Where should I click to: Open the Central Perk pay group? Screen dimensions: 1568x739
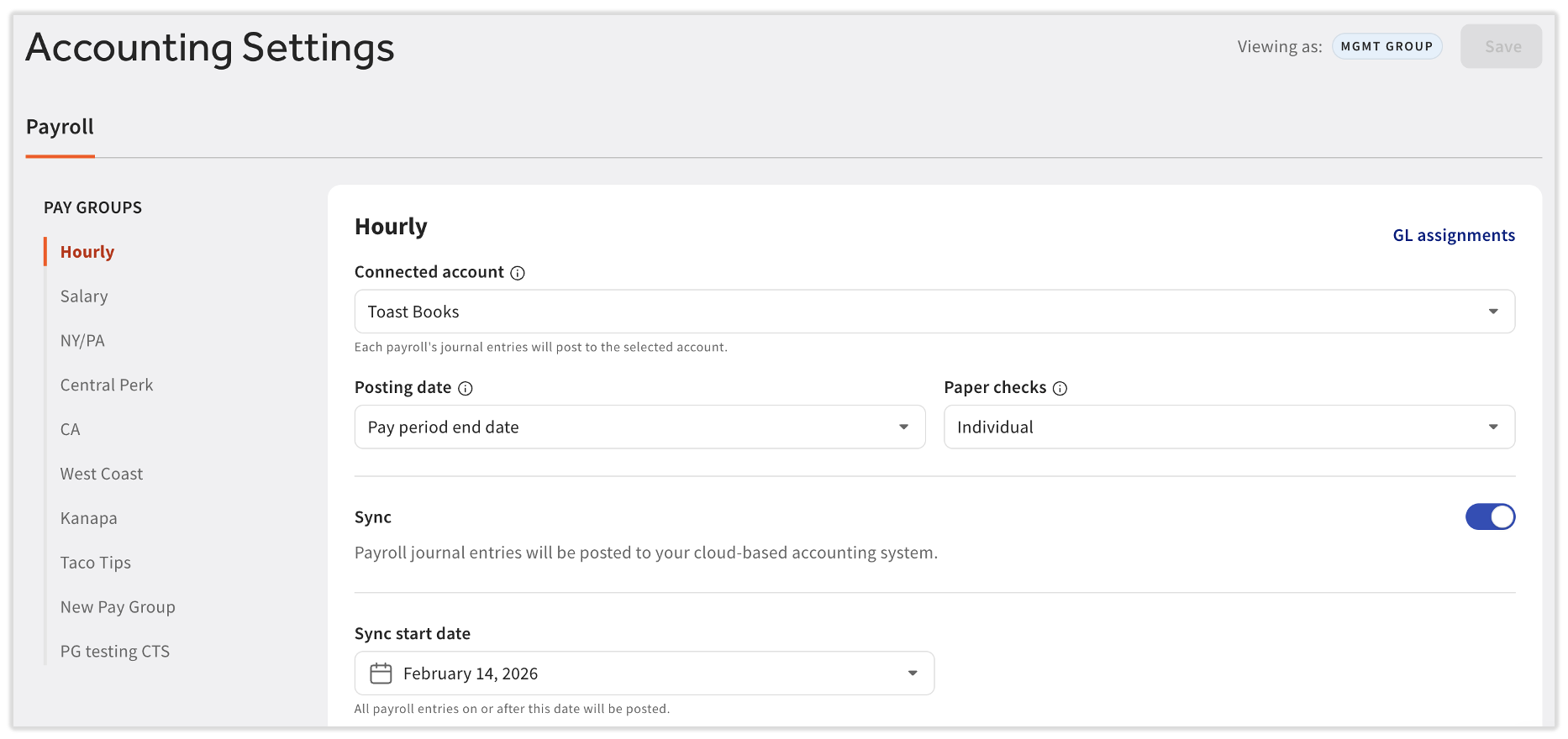107,385
